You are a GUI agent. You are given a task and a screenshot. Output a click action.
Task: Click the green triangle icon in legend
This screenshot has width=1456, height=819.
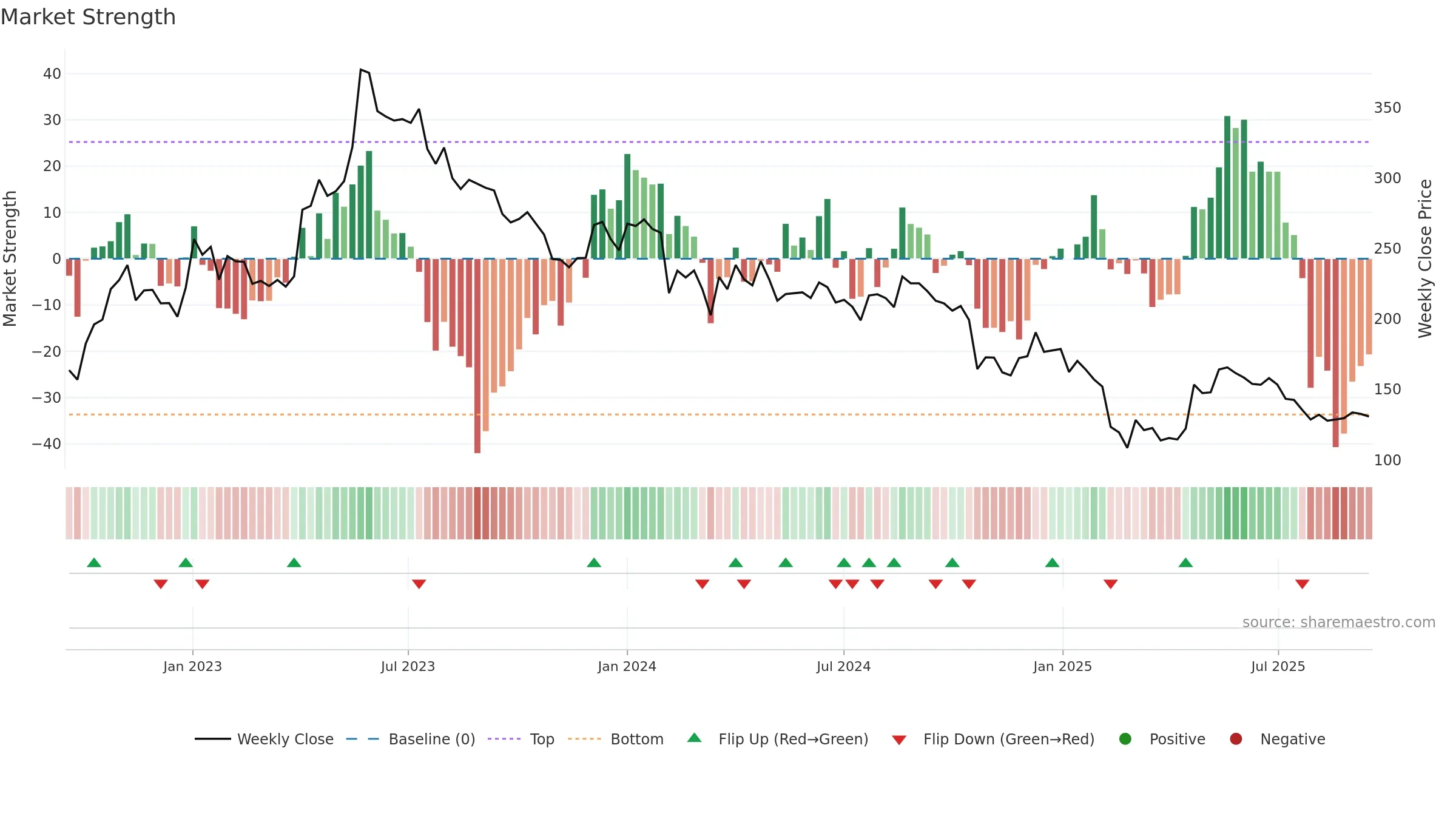695,738
